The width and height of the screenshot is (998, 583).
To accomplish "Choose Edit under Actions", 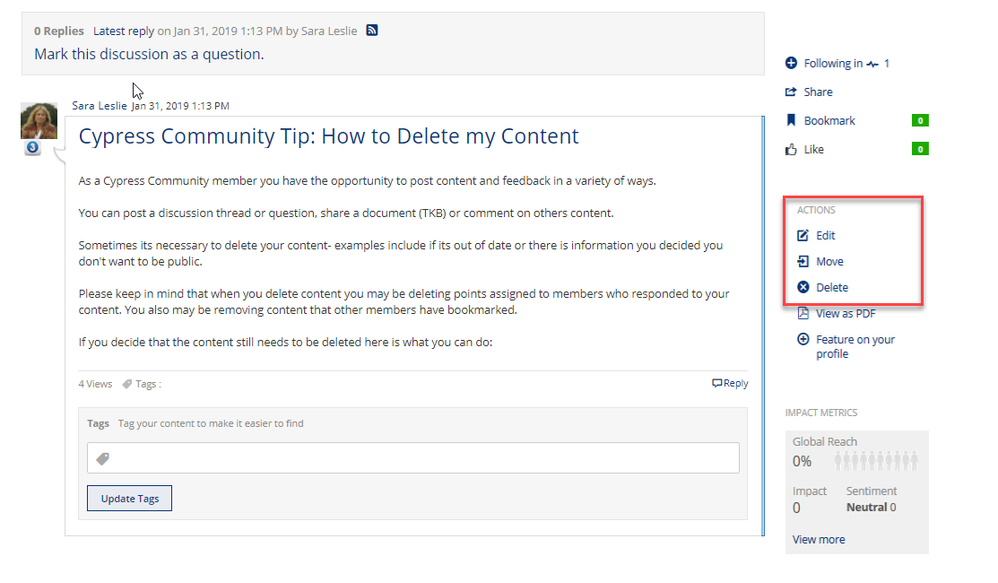I will [826, 235].
